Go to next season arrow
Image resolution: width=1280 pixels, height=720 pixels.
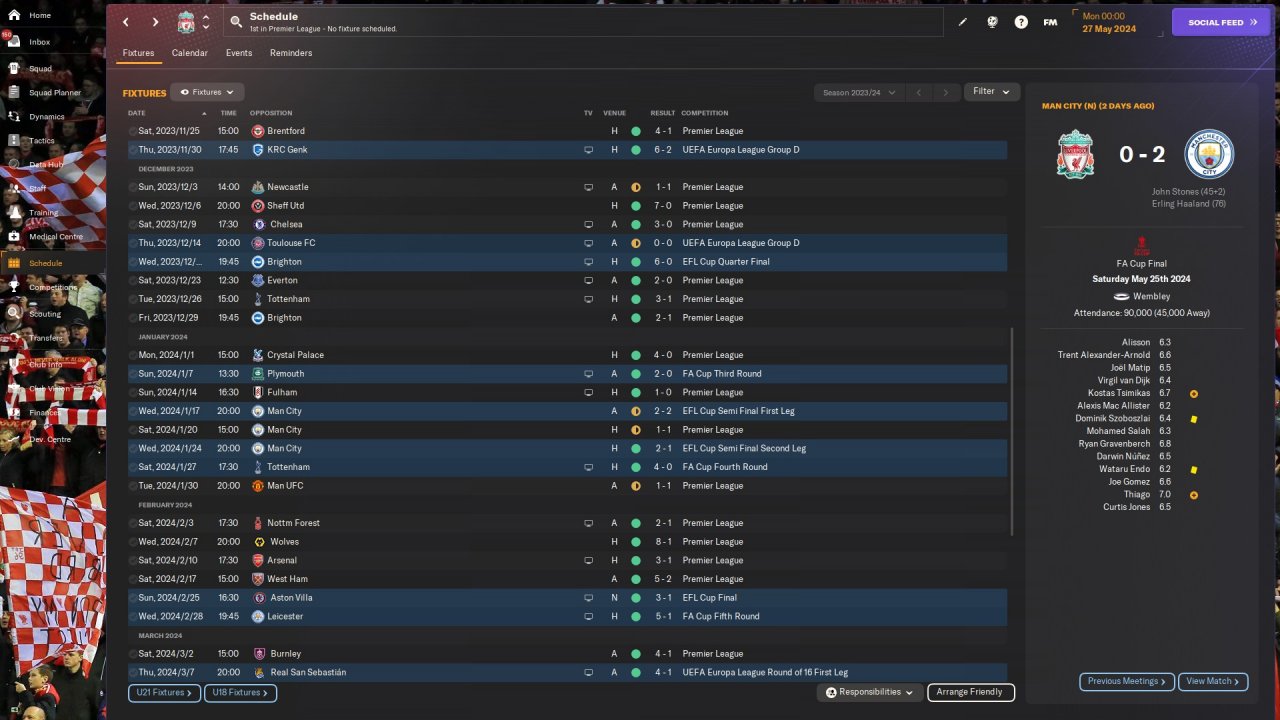coord(946,92)
